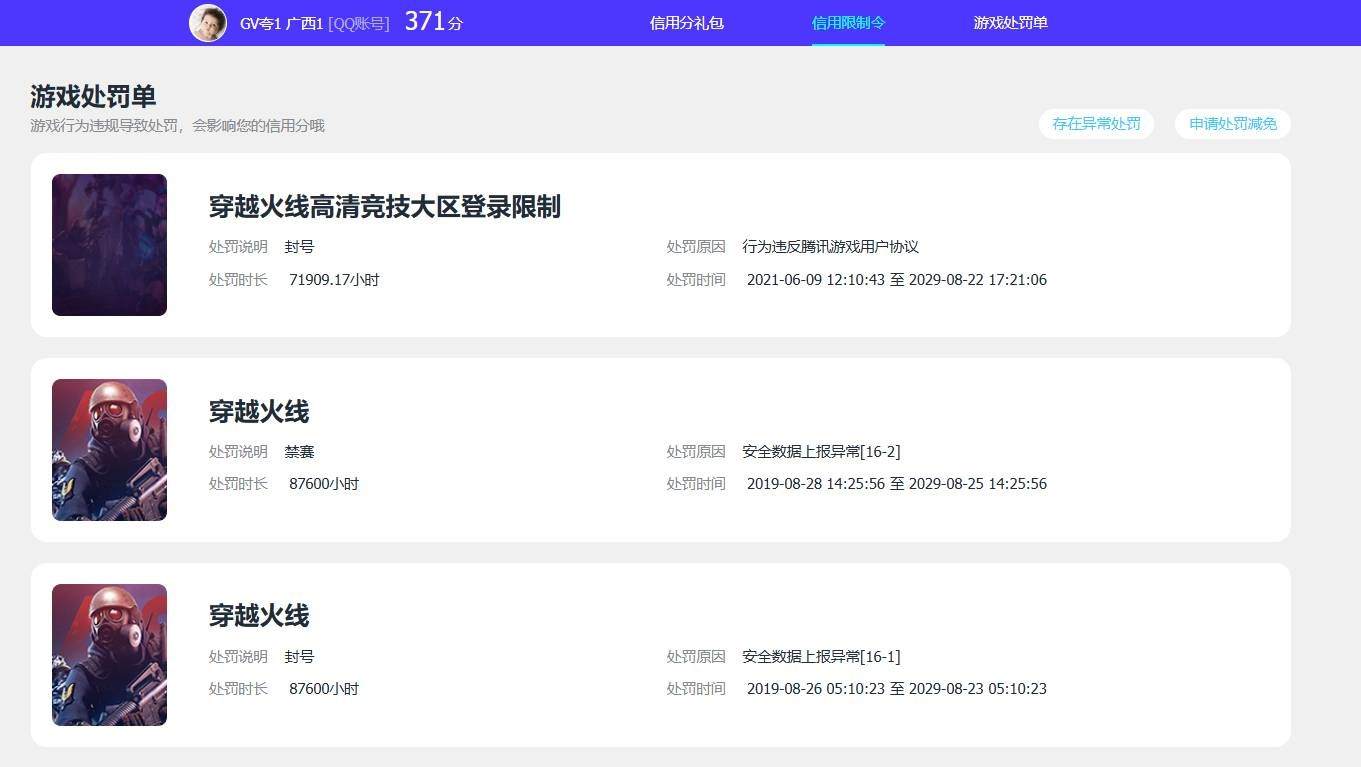Screen dimensions: 1361x767
Task: Click the 安全数据上报异常[16-1] reason
Action: (821, 657)
